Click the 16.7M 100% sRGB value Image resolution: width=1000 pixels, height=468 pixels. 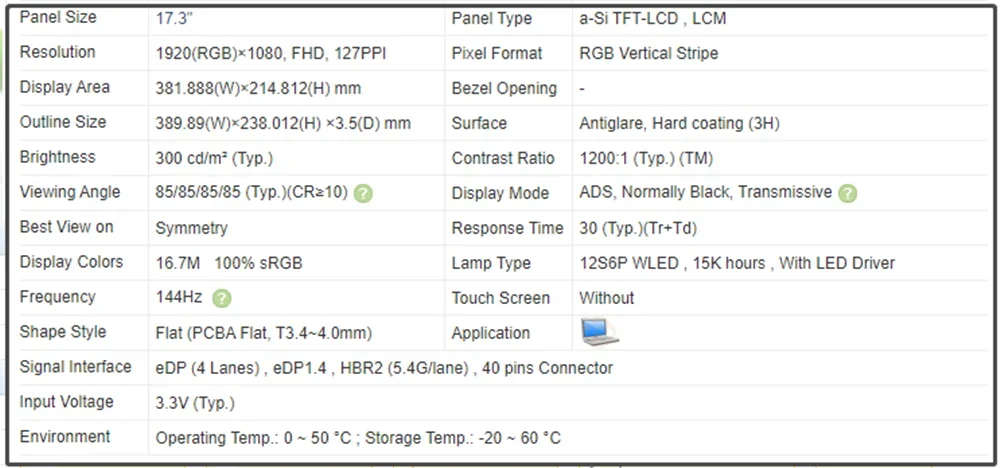pyautogui.click(x=228, y=263)
